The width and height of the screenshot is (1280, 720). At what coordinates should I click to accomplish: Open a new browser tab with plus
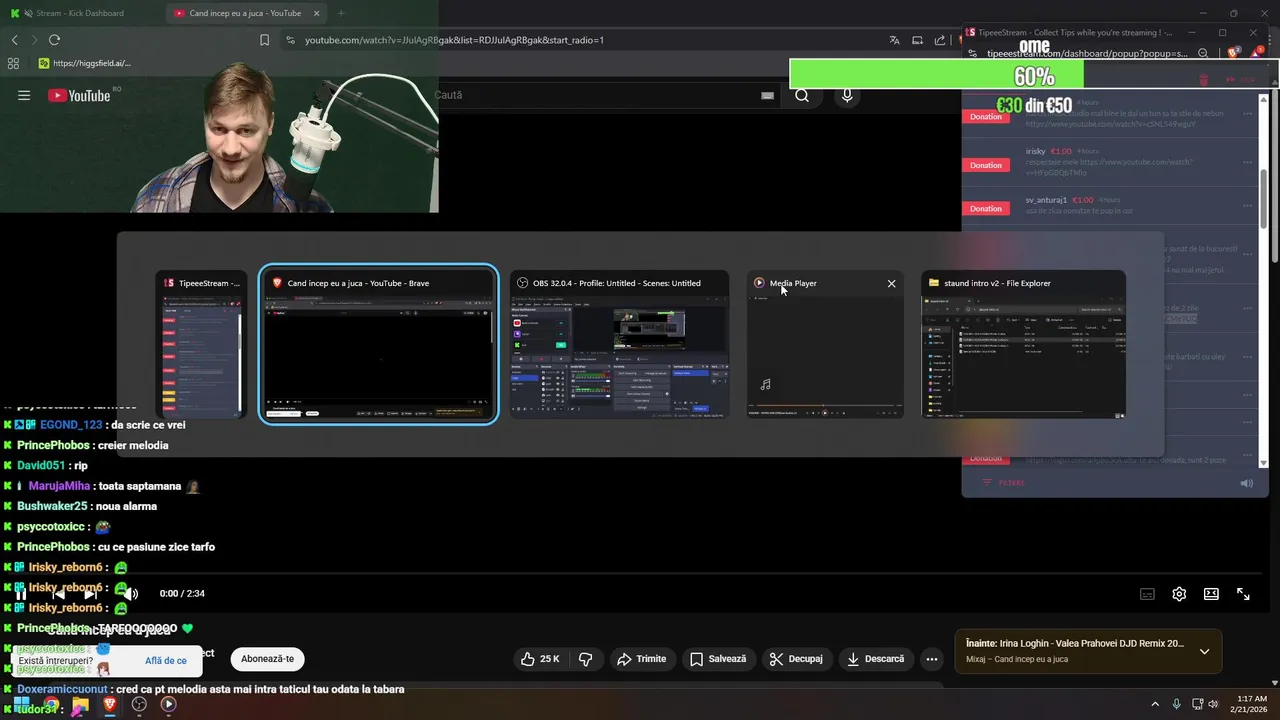coord(341,13)
